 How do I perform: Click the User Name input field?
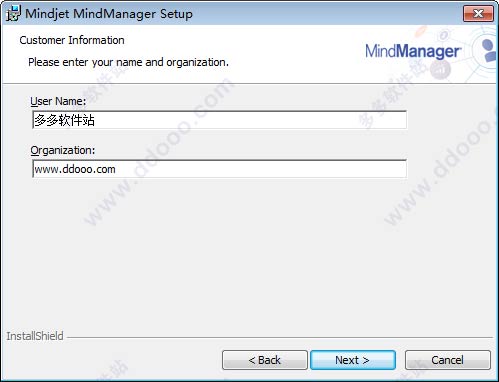[x=219, y=120]
